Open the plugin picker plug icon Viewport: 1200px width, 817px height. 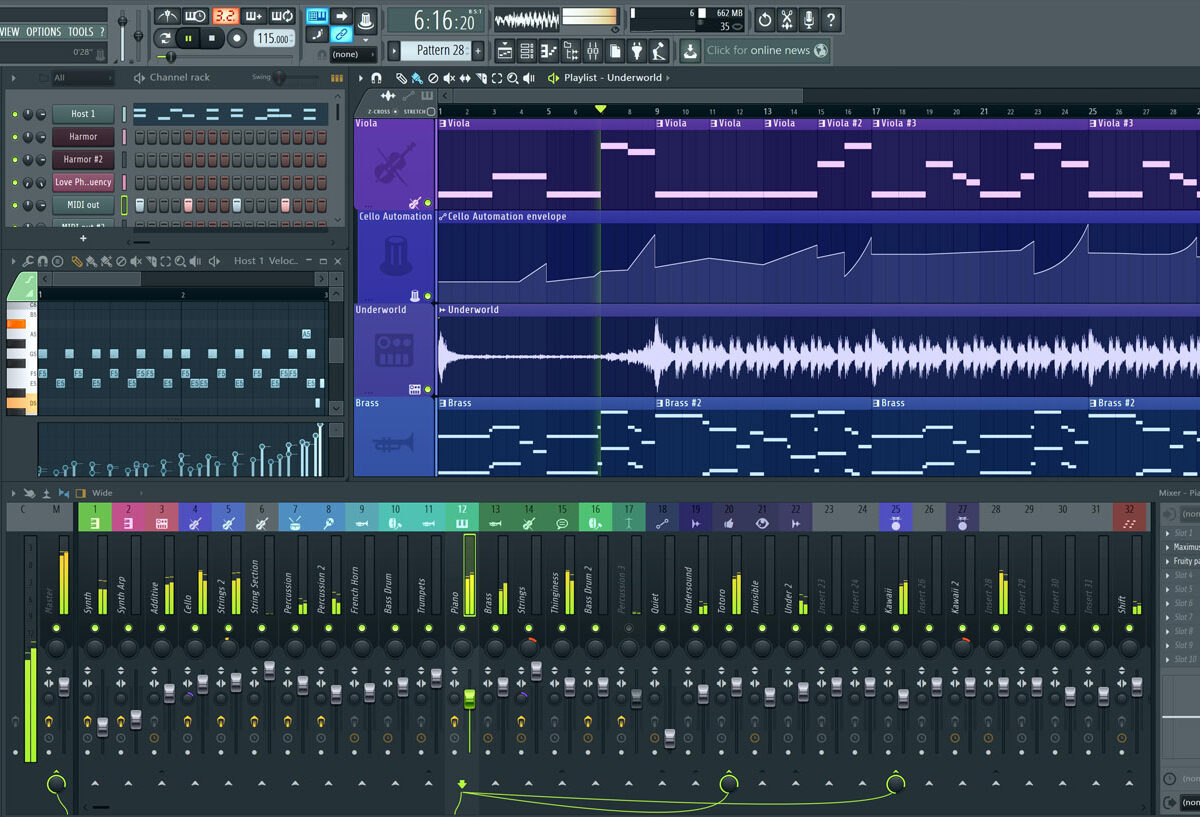pyautogui.click(x=636, y=50)
